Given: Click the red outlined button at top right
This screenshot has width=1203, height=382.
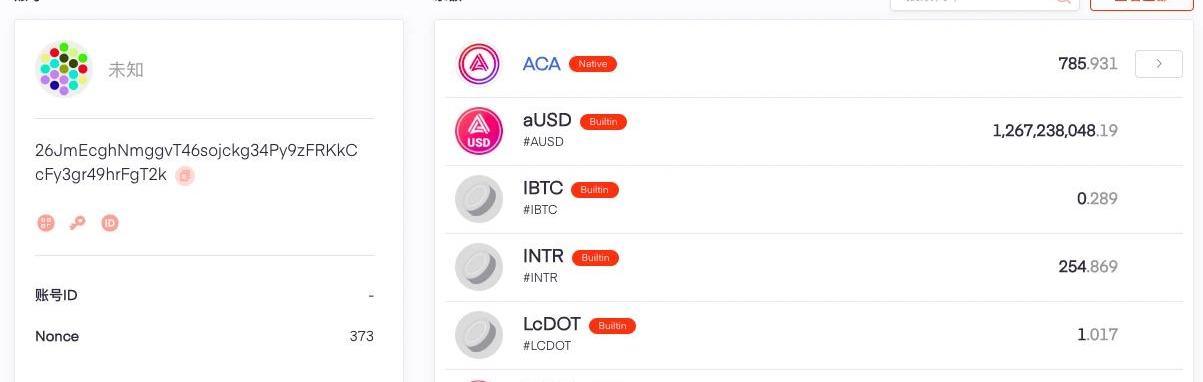Looking at the screenshot, I should click(1141, 3).
